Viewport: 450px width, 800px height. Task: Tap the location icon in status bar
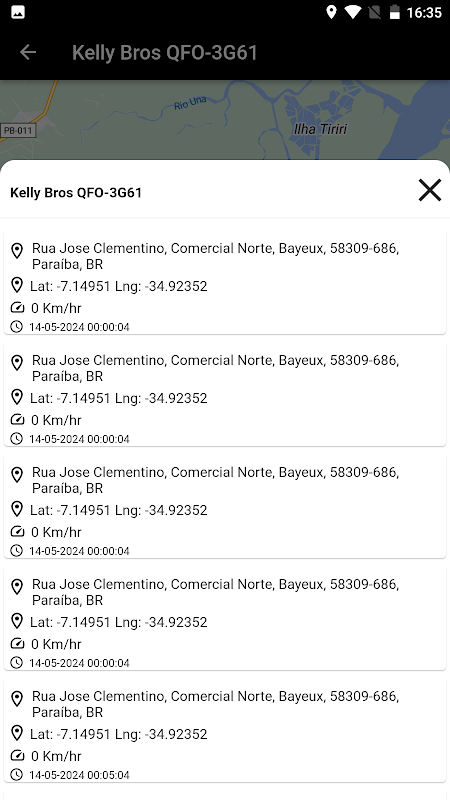(x=331, y=12)
